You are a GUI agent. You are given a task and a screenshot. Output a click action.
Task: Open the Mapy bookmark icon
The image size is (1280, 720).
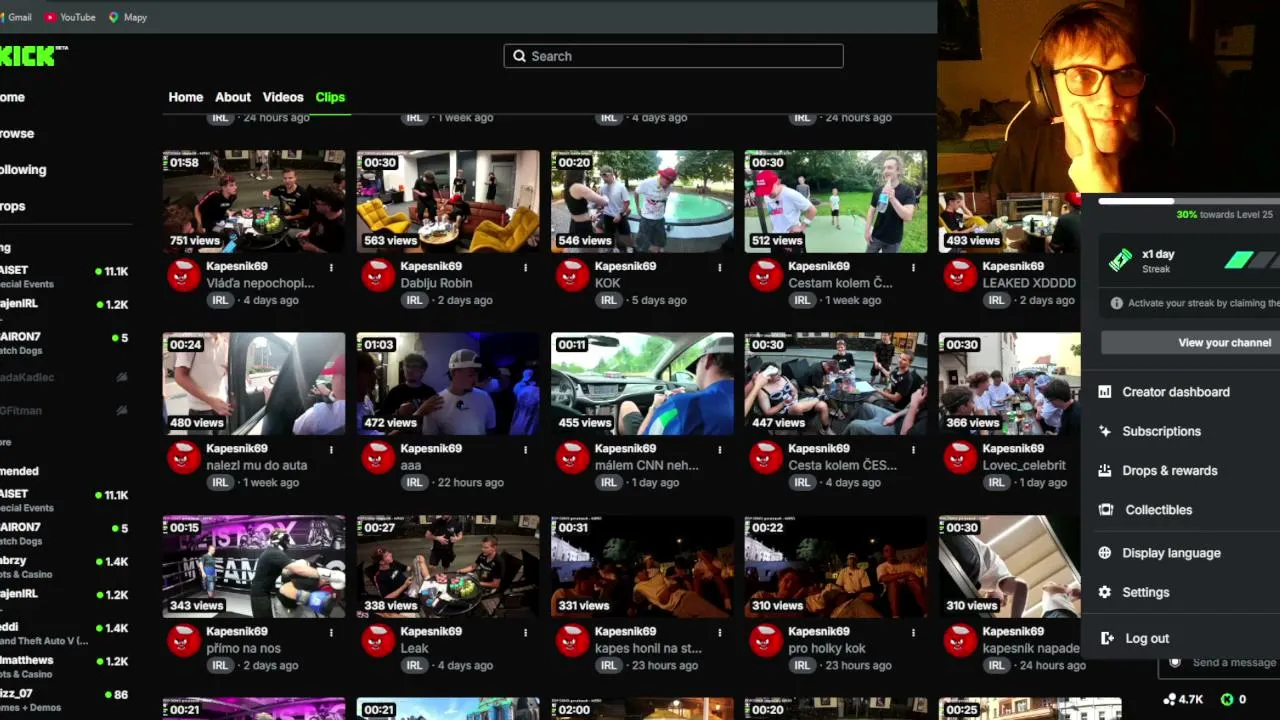tap(113, 17)
